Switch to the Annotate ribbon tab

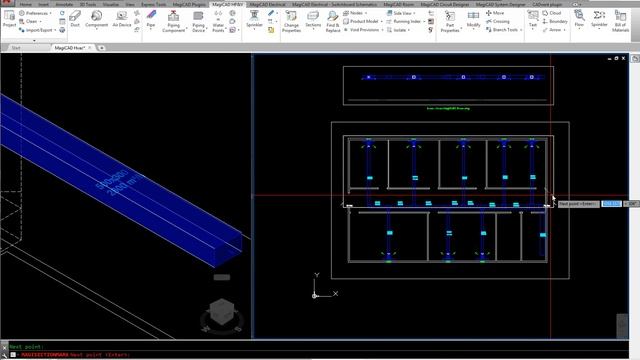click(64, 4)
